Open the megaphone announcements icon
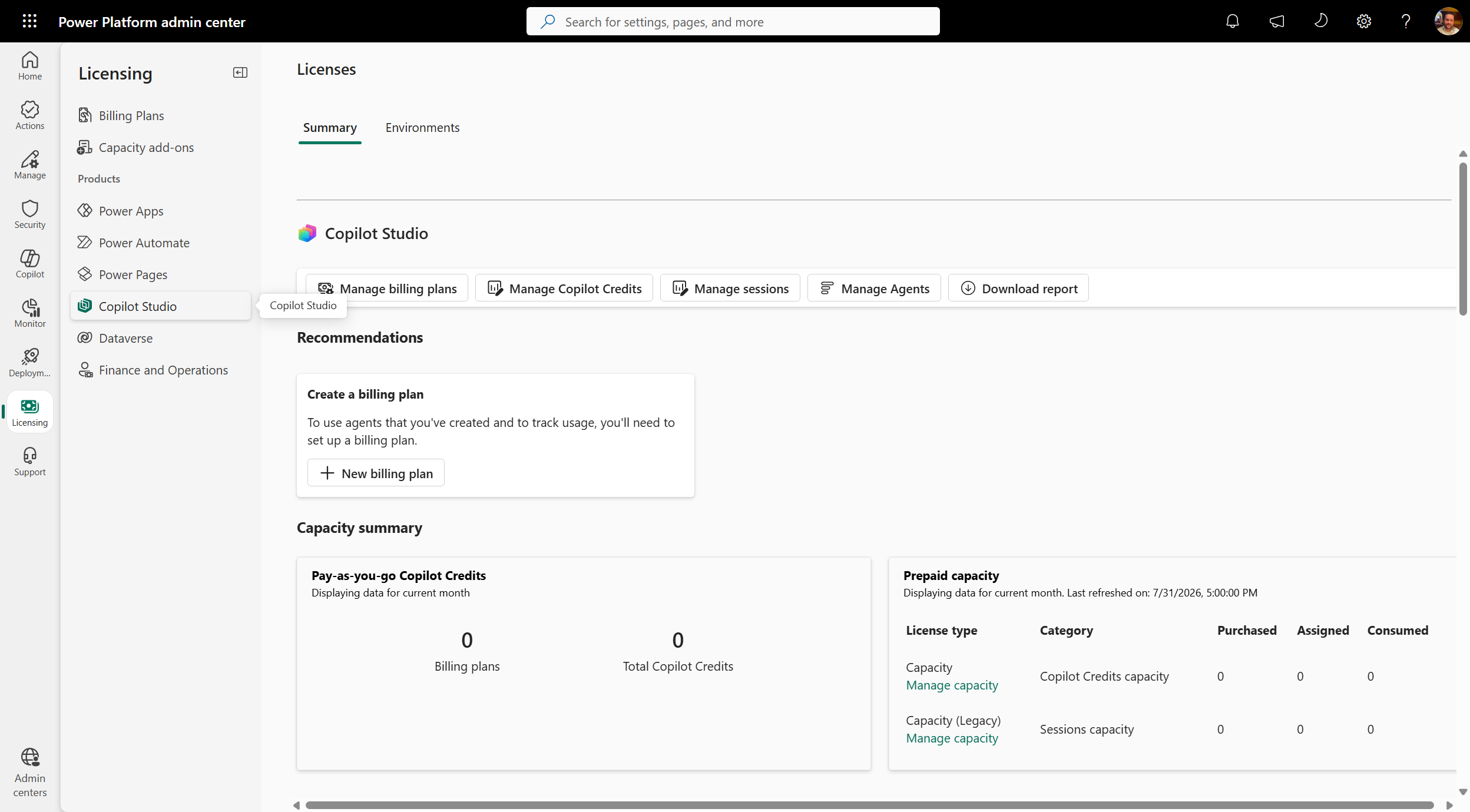Viewport: 1470px width, 812px height. click(x=1276, y=22)
